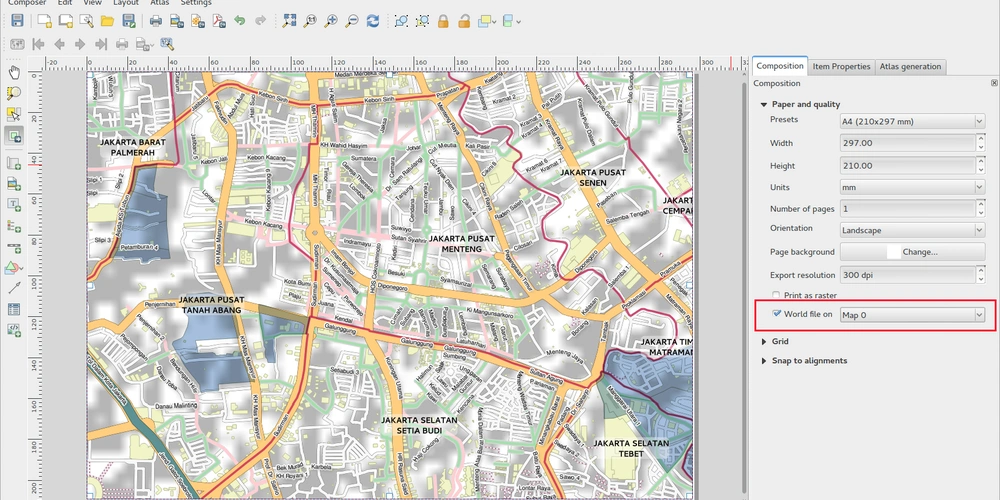Switch to the Atlas generation tab

coord(910,66)
